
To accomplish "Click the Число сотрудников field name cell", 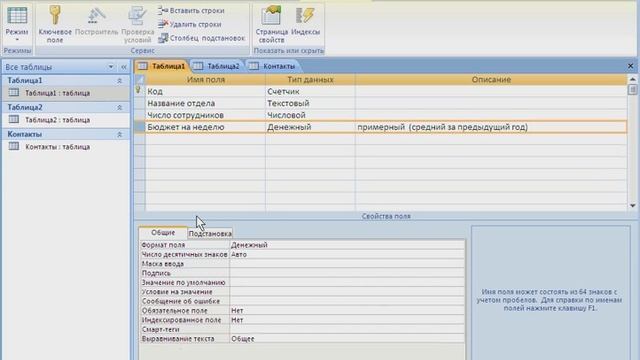I will point(205,115).
